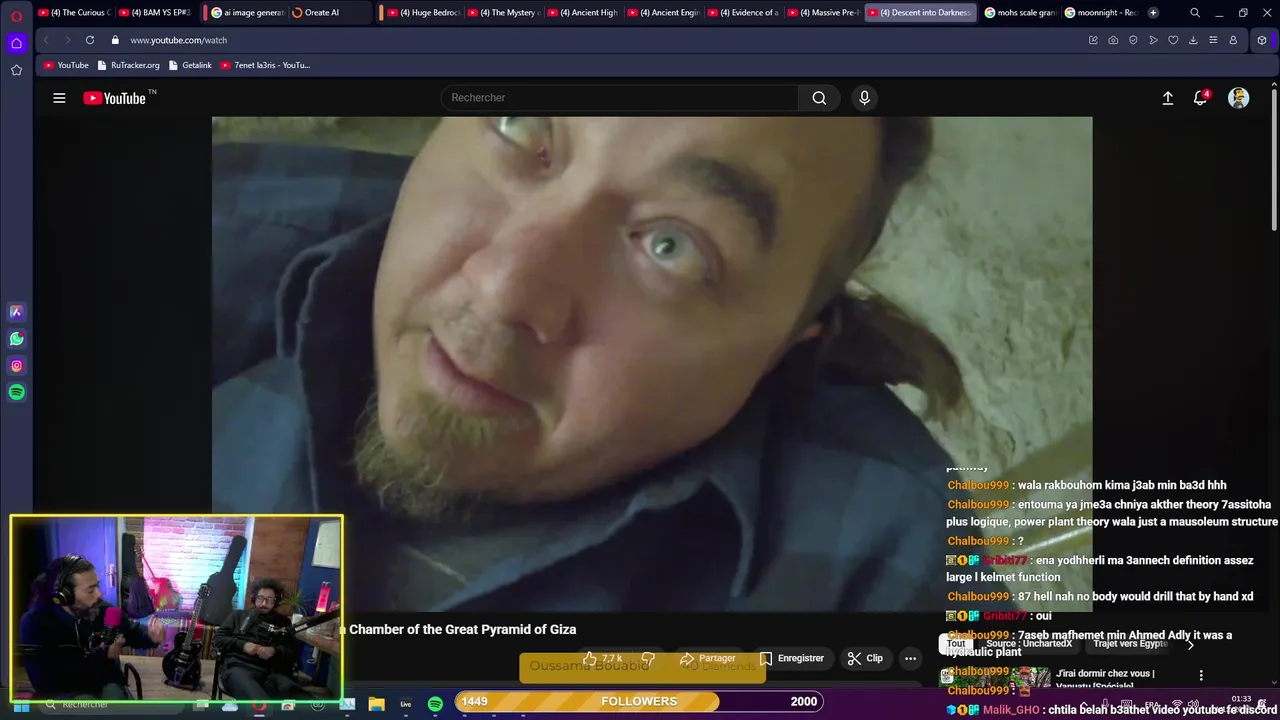Switch to 'moonnight' tab
This screenshot has width=1280, height=720.
(1100, 13)
